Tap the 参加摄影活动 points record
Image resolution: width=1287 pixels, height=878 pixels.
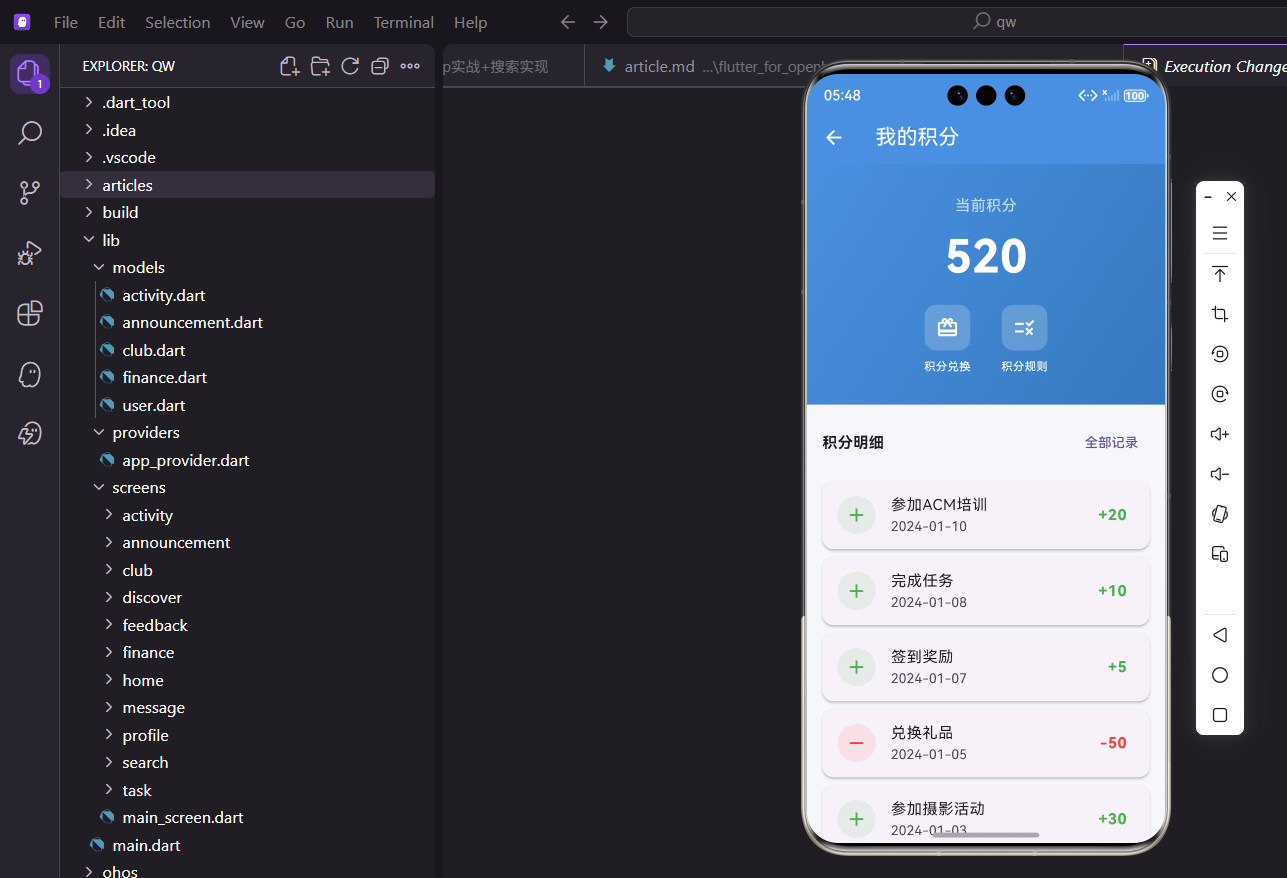(985, 815)
